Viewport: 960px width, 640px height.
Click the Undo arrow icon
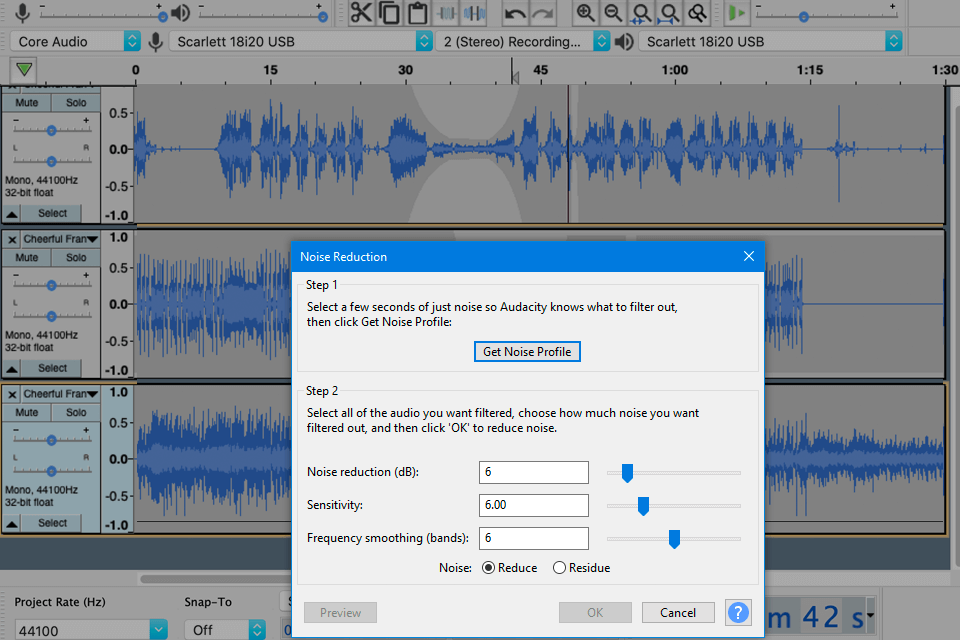(516, 12)
